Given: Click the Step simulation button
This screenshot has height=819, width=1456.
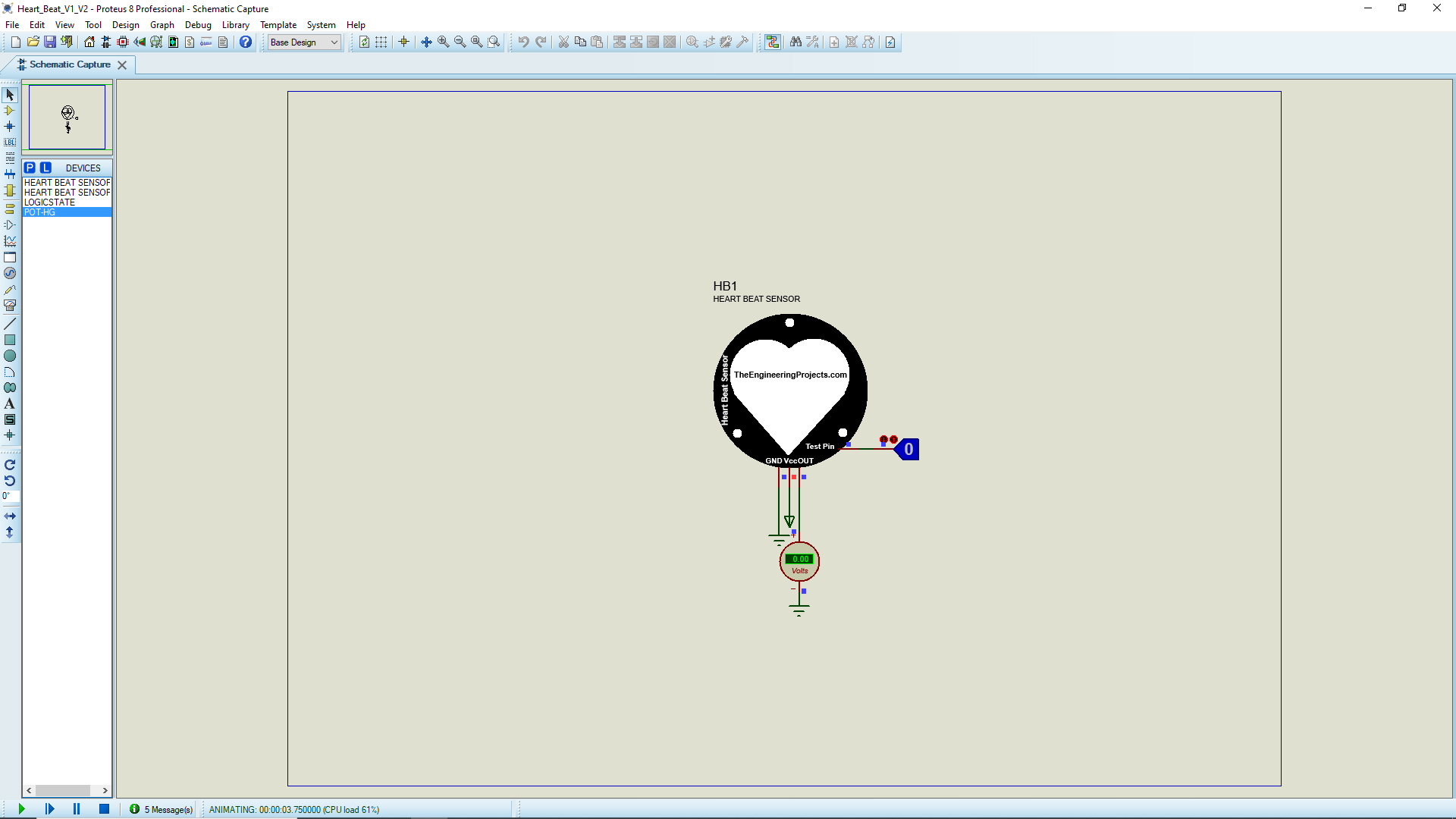Looking at the screenshot, I should 49,809.
